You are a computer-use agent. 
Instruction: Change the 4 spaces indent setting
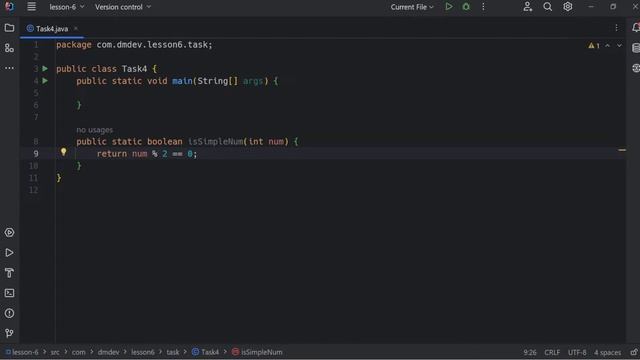tap(607, 352)
